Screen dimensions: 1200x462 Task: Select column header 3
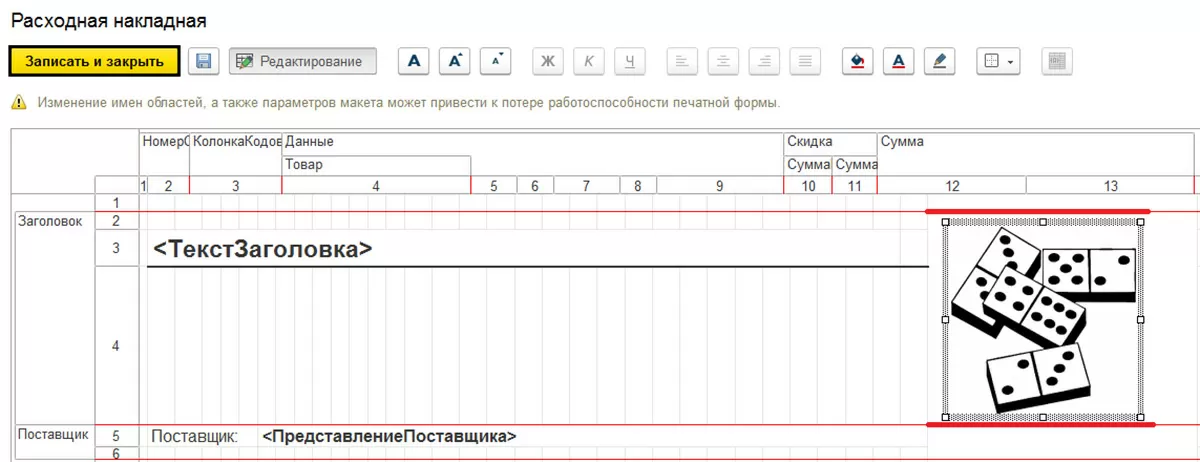(x=235, y=186)
